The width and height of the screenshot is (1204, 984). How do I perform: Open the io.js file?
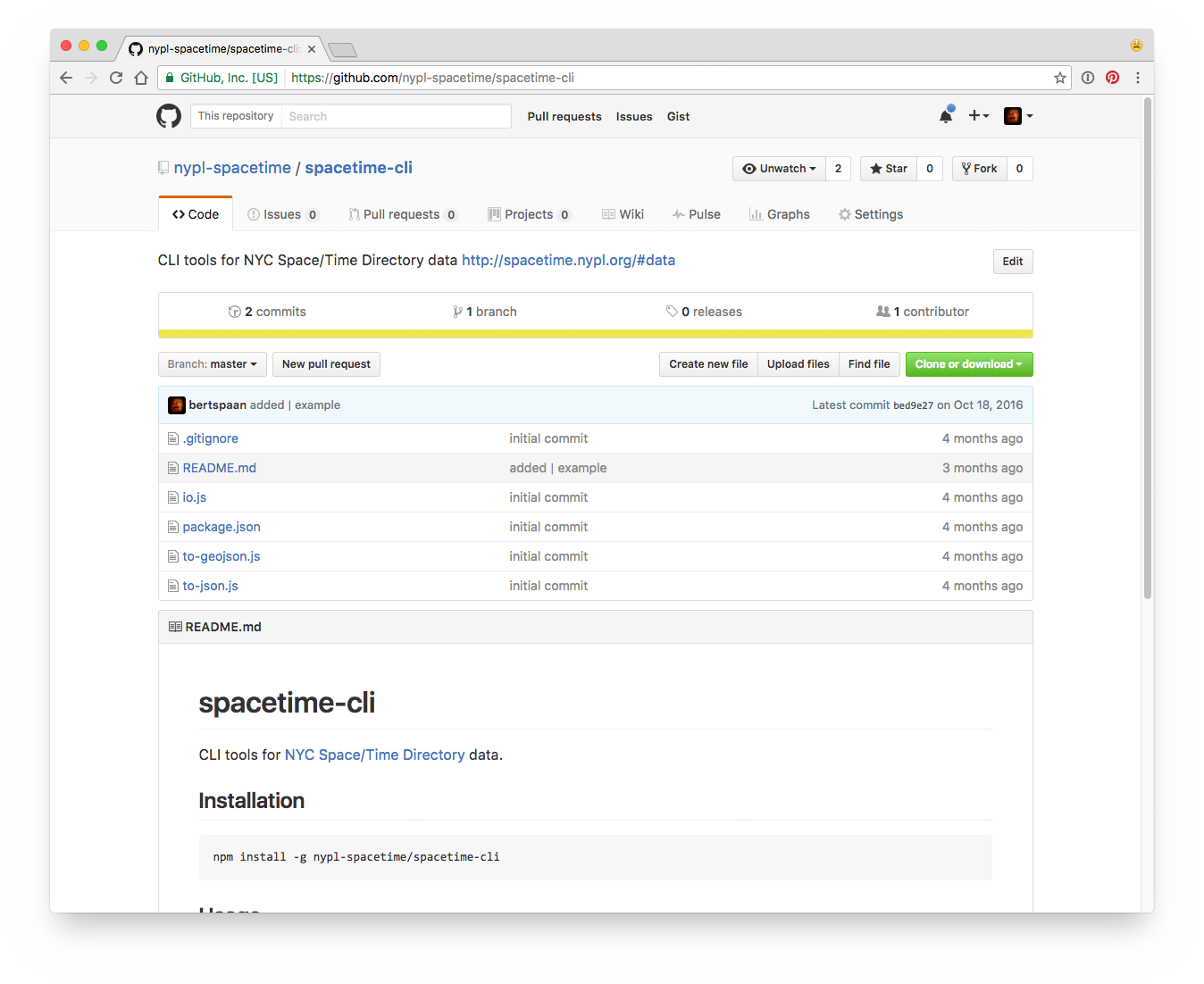[195, 497]
